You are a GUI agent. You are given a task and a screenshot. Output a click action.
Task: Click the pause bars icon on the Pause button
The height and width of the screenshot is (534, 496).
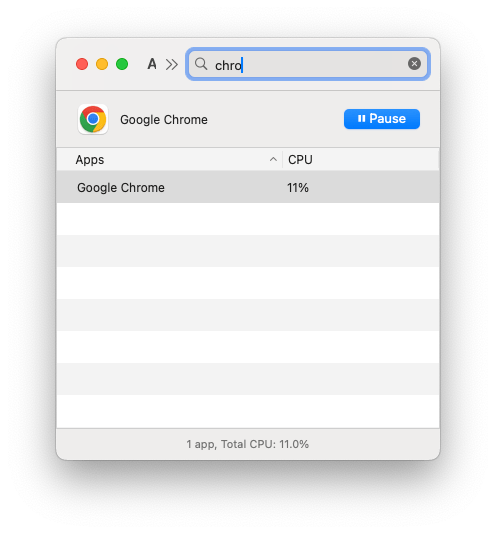(x=361, y=119)
